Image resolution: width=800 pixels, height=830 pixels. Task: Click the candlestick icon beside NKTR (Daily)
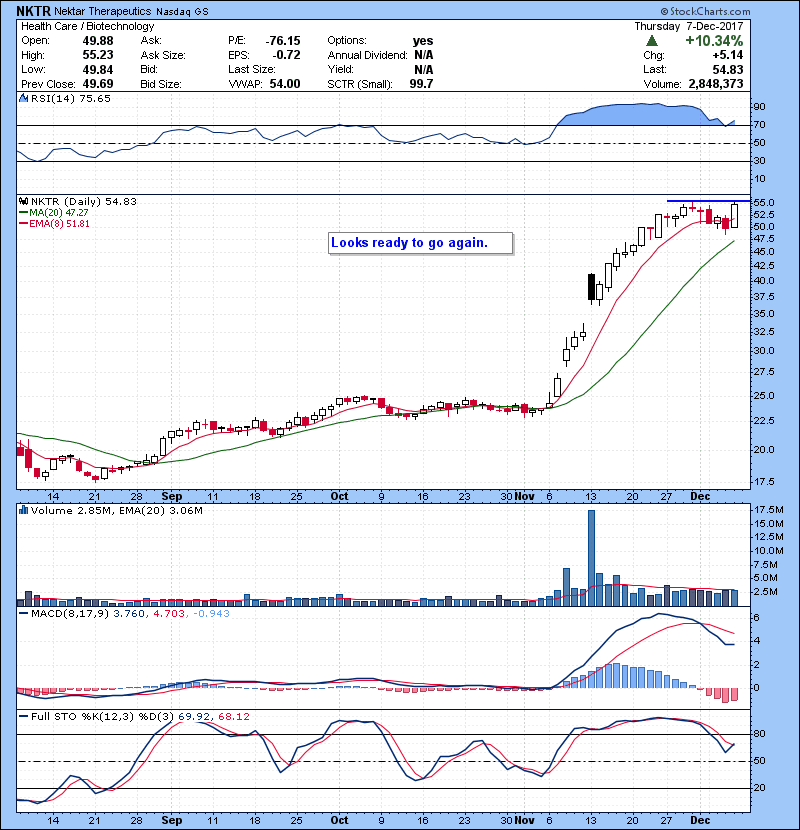(x=23, y=201)
